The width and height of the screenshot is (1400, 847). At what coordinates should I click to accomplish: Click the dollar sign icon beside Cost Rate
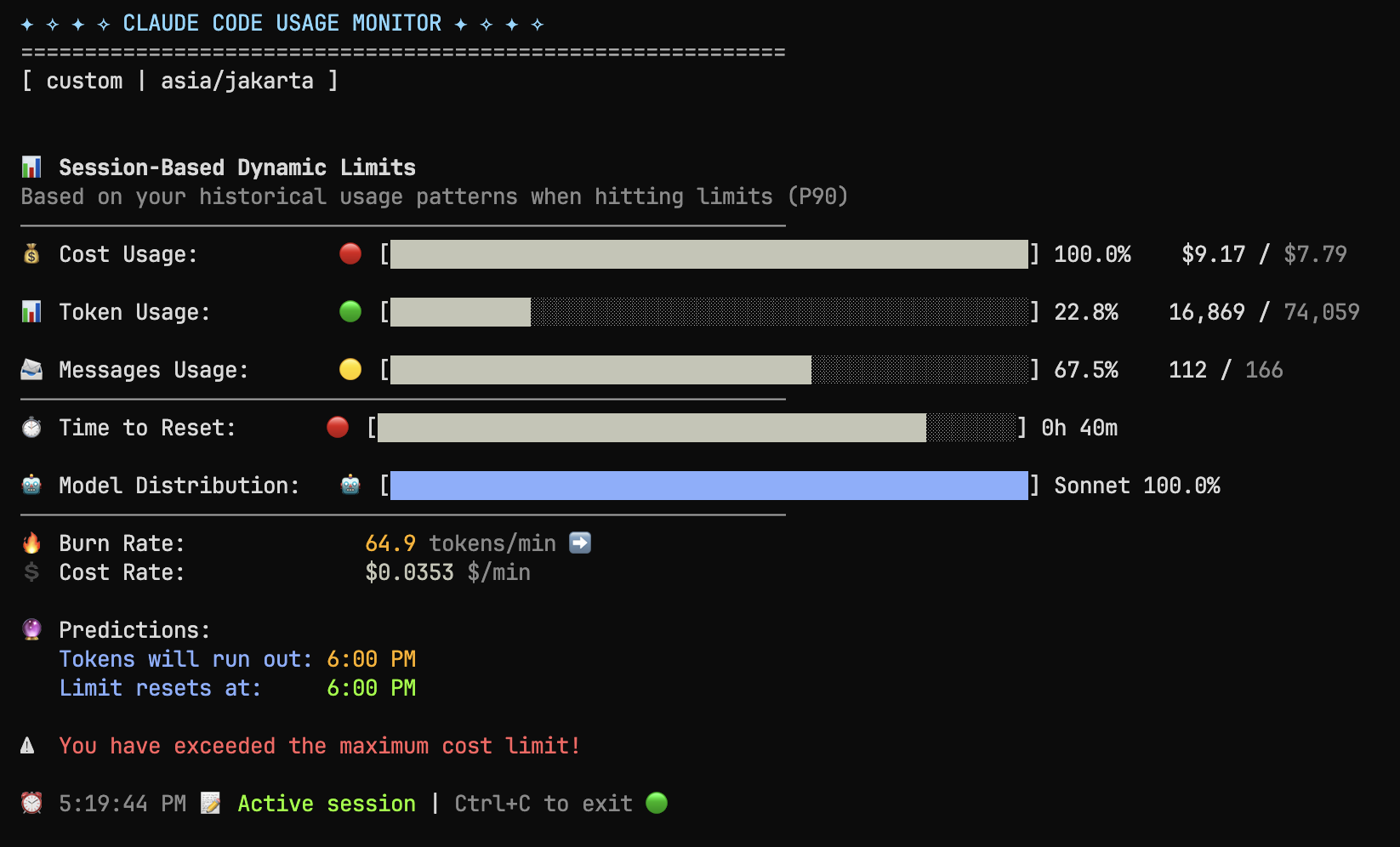click(x=31, y=571)
